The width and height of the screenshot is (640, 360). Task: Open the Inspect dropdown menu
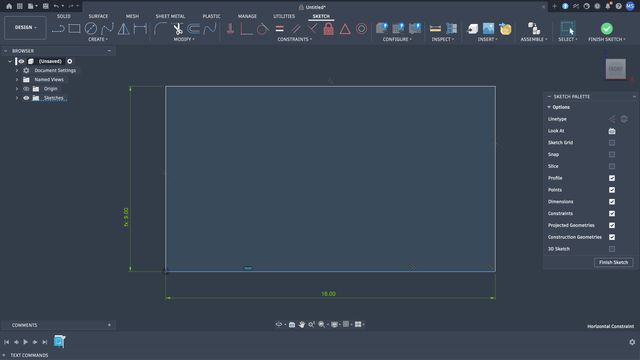[443, 39]
